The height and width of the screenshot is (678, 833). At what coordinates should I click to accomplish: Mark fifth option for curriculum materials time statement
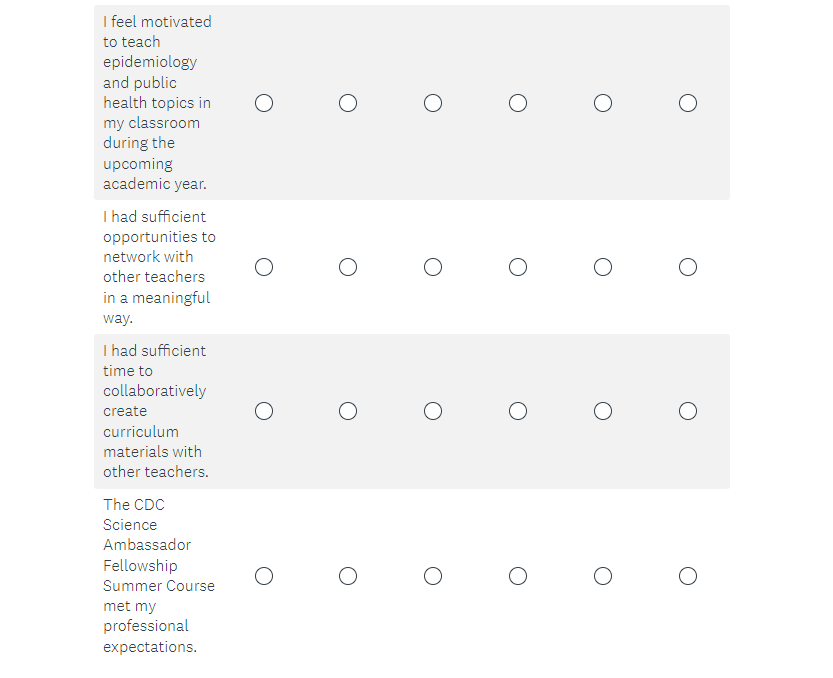[603, 411]
